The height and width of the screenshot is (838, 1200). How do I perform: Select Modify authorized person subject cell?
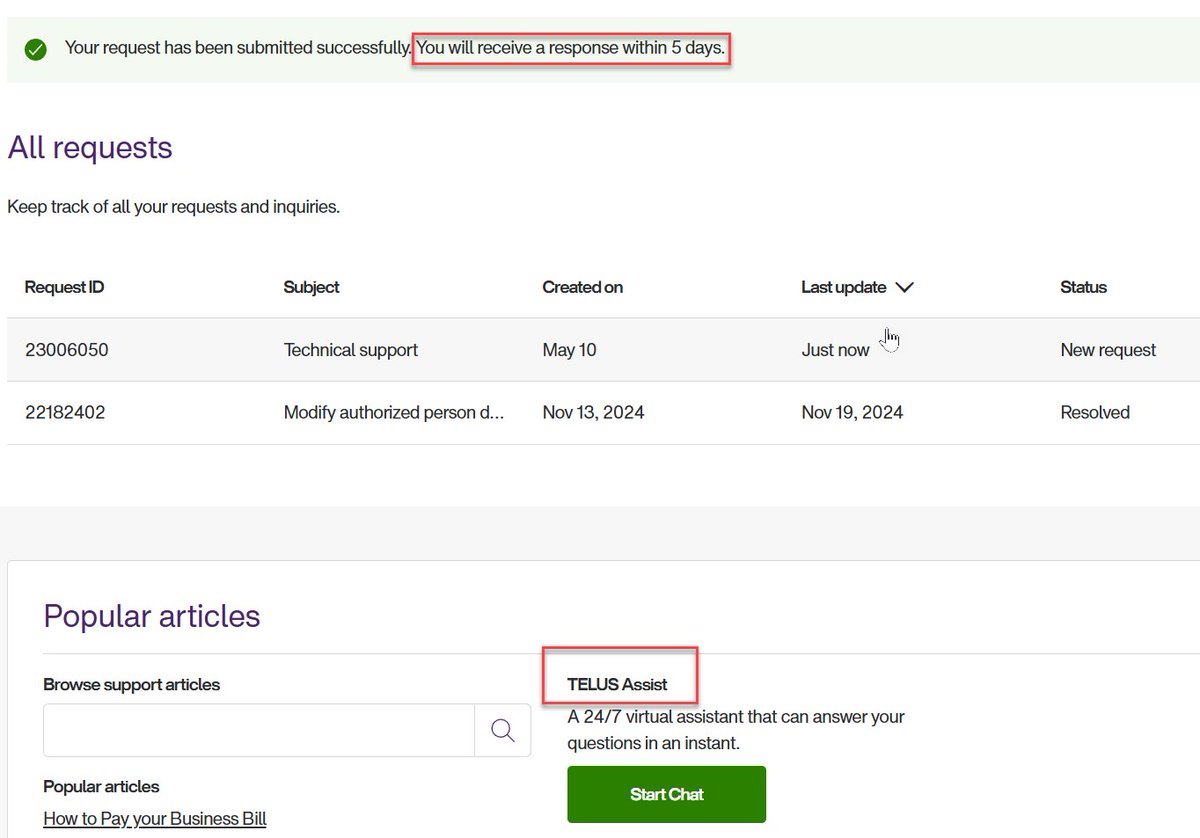394,412
